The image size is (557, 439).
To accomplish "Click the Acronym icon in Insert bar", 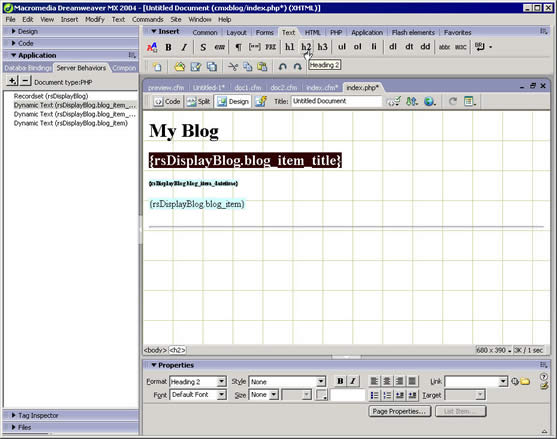I will (461, 47).
